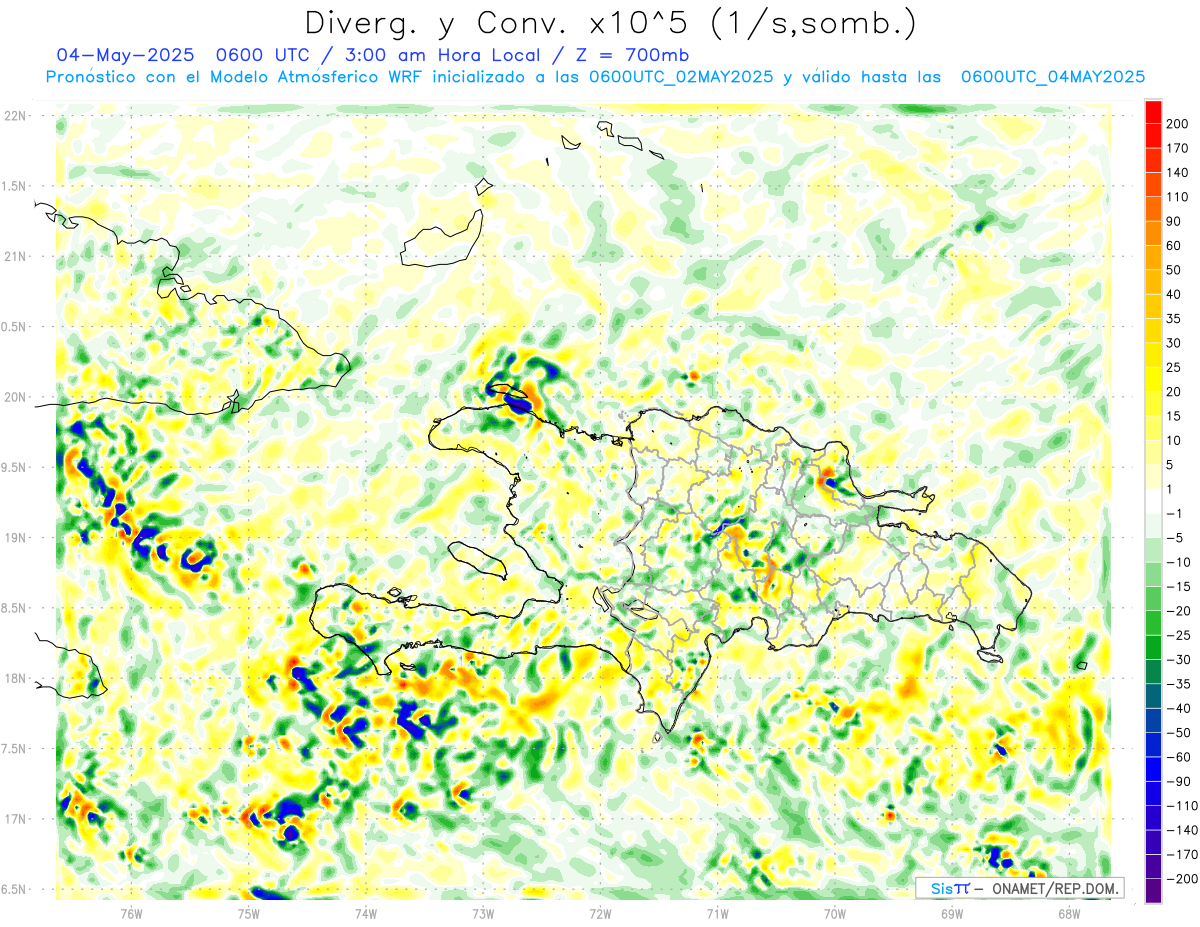Click the '140' colorbar label
The image size is (1200, 927).
tap(1179, 172)
